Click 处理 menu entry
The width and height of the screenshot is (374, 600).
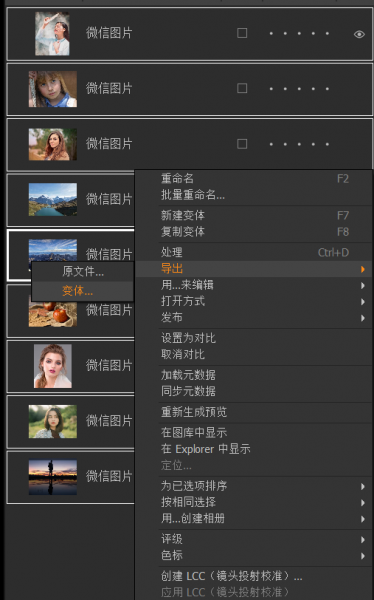pyautogui.click(x=171, y=252)
